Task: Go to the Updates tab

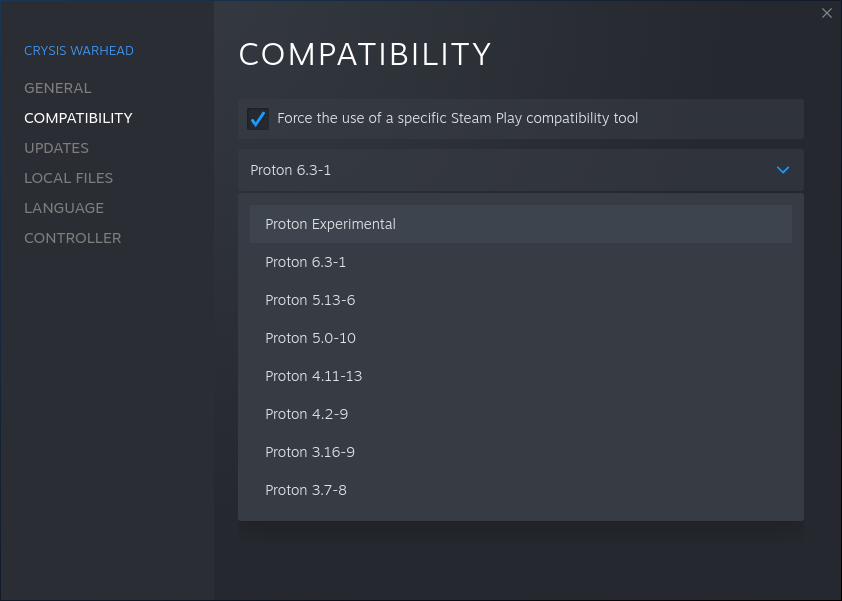Action: coord(56,148)
